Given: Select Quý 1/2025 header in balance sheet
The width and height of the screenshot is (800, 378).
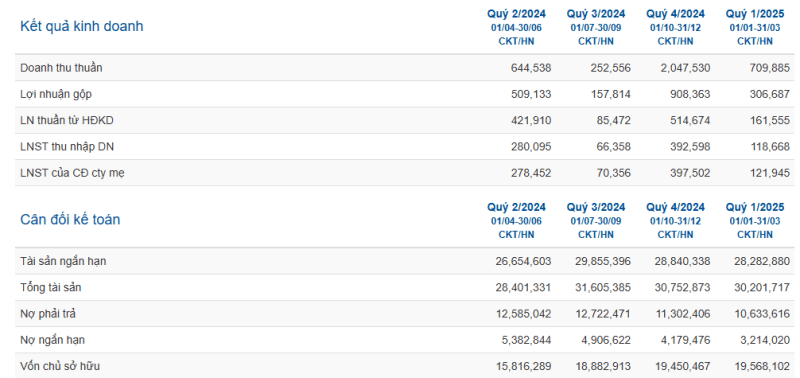Looking at the screenshot, I should click(x=755, y=207).
